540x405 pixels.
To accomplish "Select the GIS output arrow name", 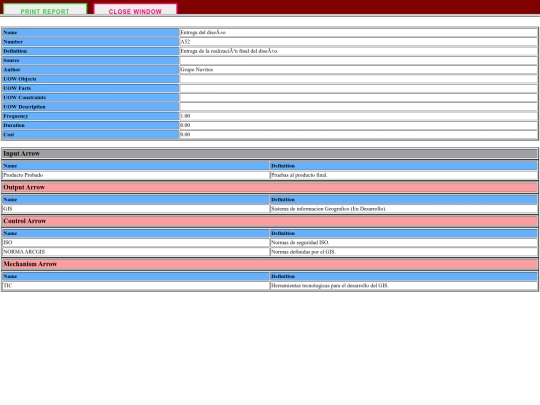I will click(x=8, y=209).
